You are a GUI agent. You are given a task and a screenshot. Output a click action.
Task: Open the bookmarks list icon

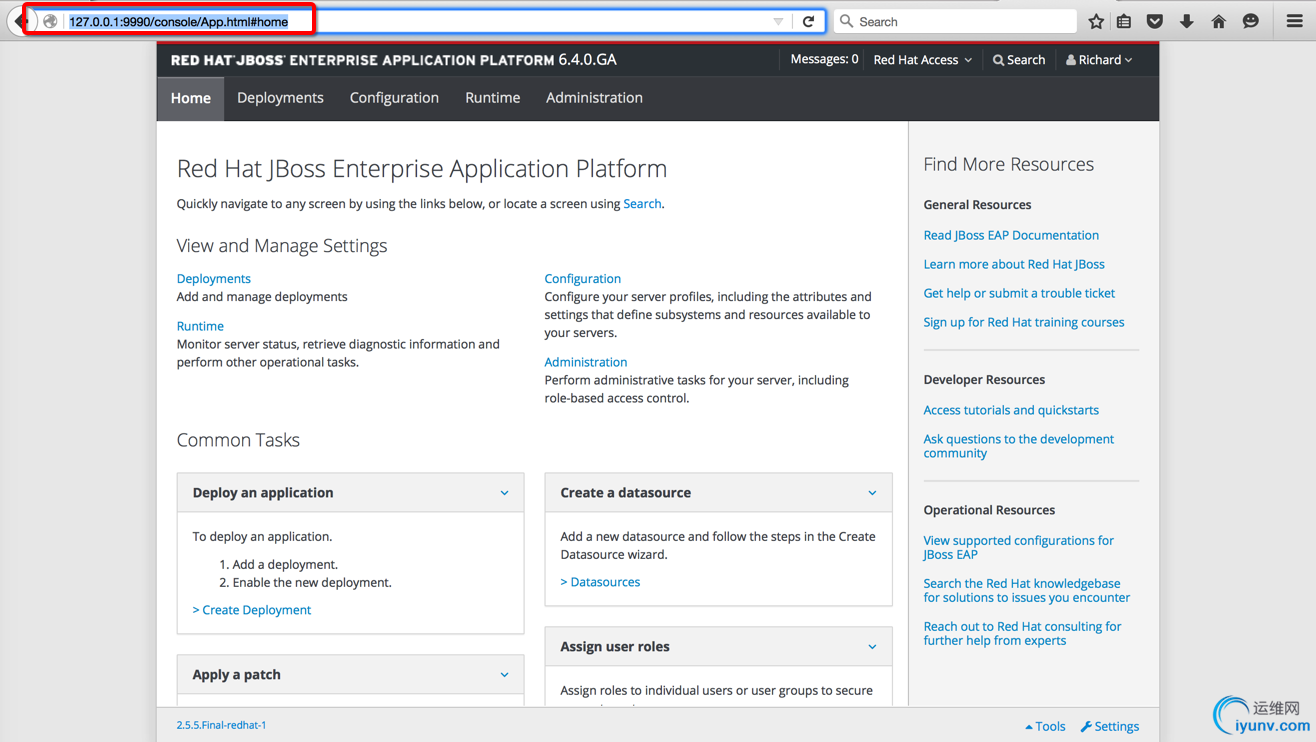(x=1124, y=21)
